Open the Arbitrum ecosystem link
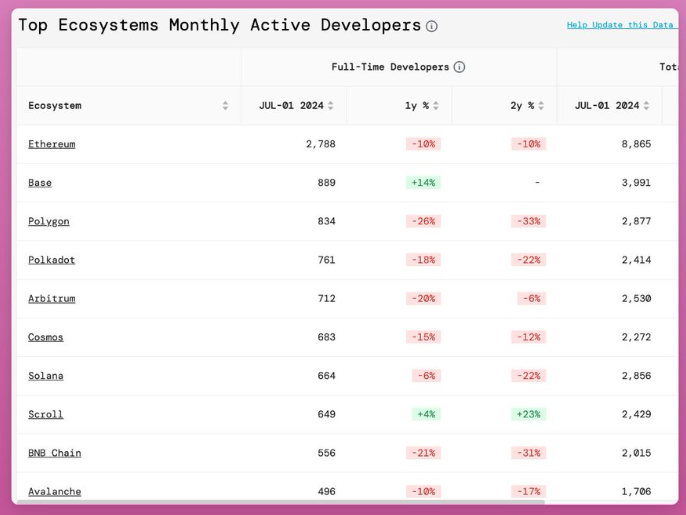The width and height of the screenshot is (686, 515). [52, 298]
